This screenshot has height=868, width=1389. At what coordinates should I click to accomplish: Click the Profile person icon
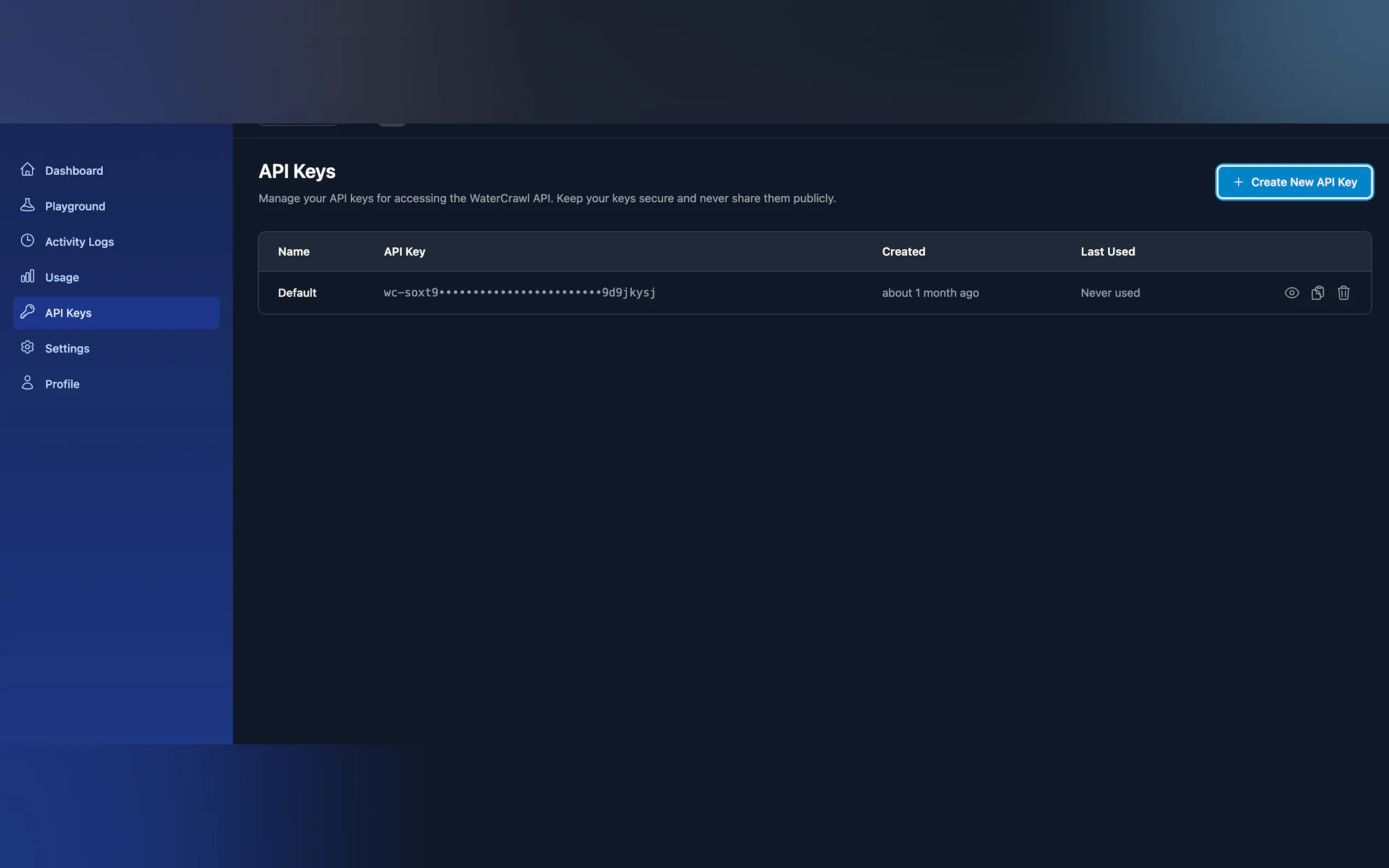point(27,383)
